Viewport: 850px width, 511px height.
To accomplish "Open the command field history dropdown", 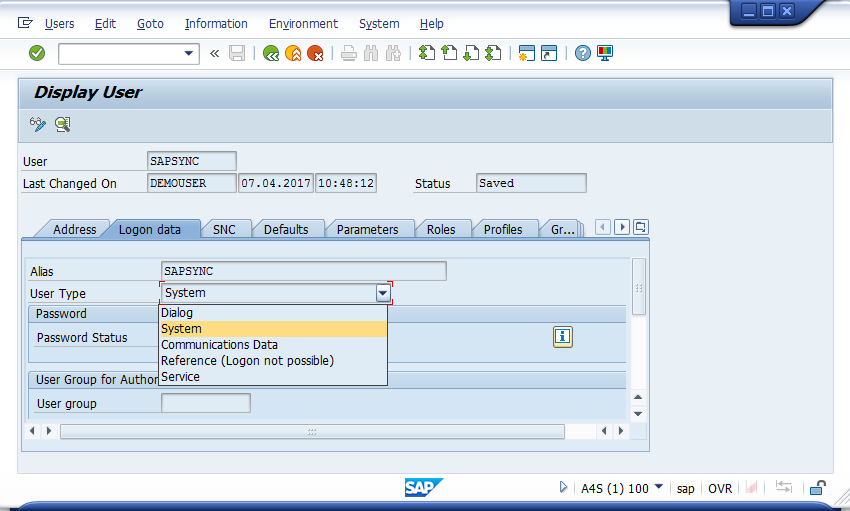I will point(188,53).
